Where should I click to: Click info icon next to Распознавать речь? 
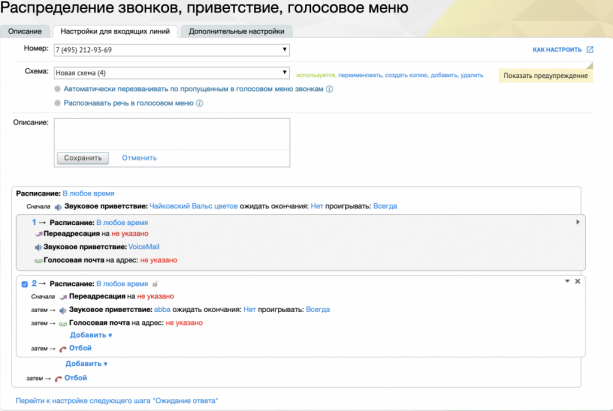coord(199,103)
